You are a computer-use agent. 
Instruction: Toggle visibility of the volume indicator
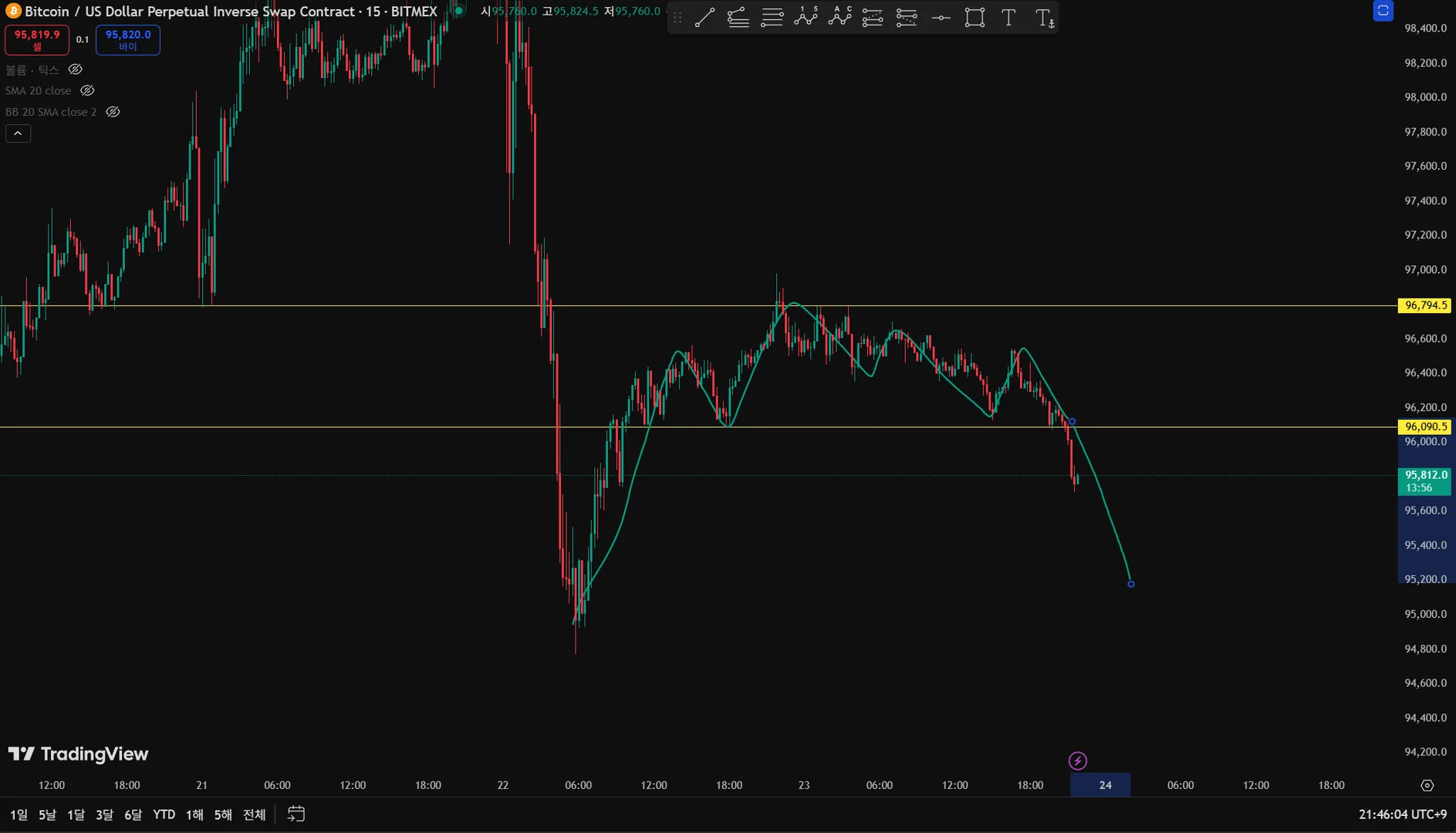click(75, 69)
